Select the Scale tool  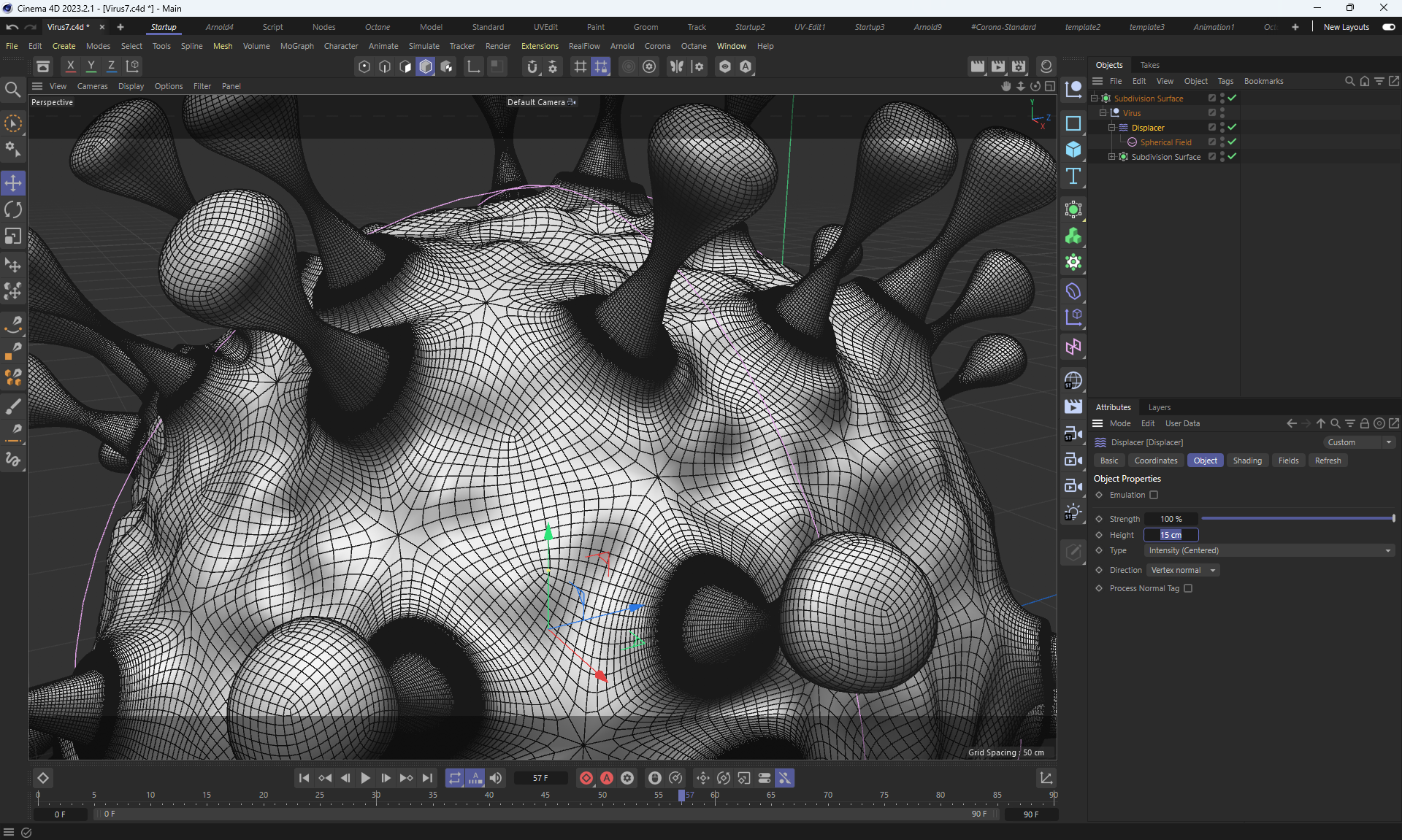13,236
